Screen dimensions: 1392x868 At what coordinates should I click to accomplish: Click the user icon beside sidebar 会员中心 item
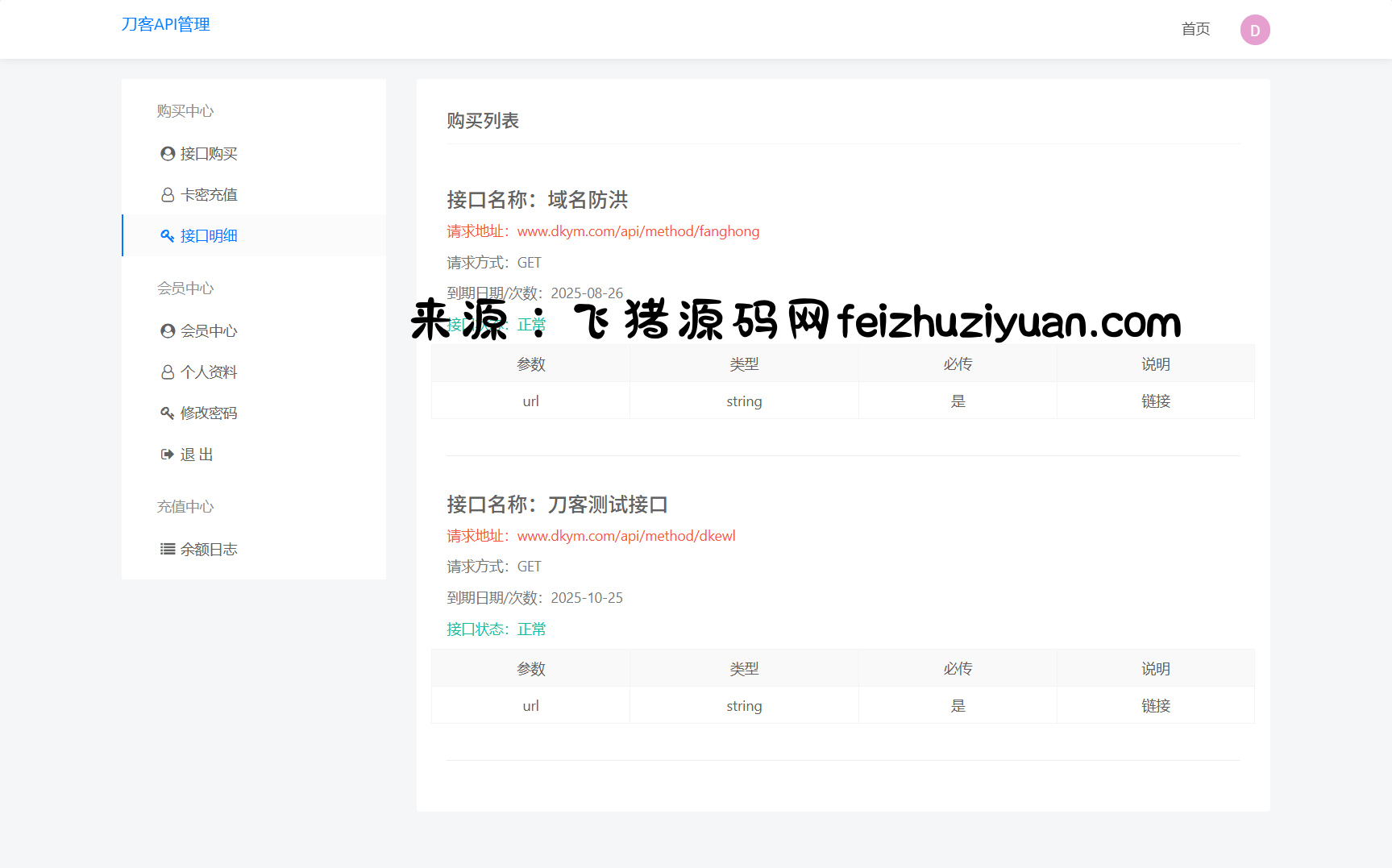click(x=168, y=331)
